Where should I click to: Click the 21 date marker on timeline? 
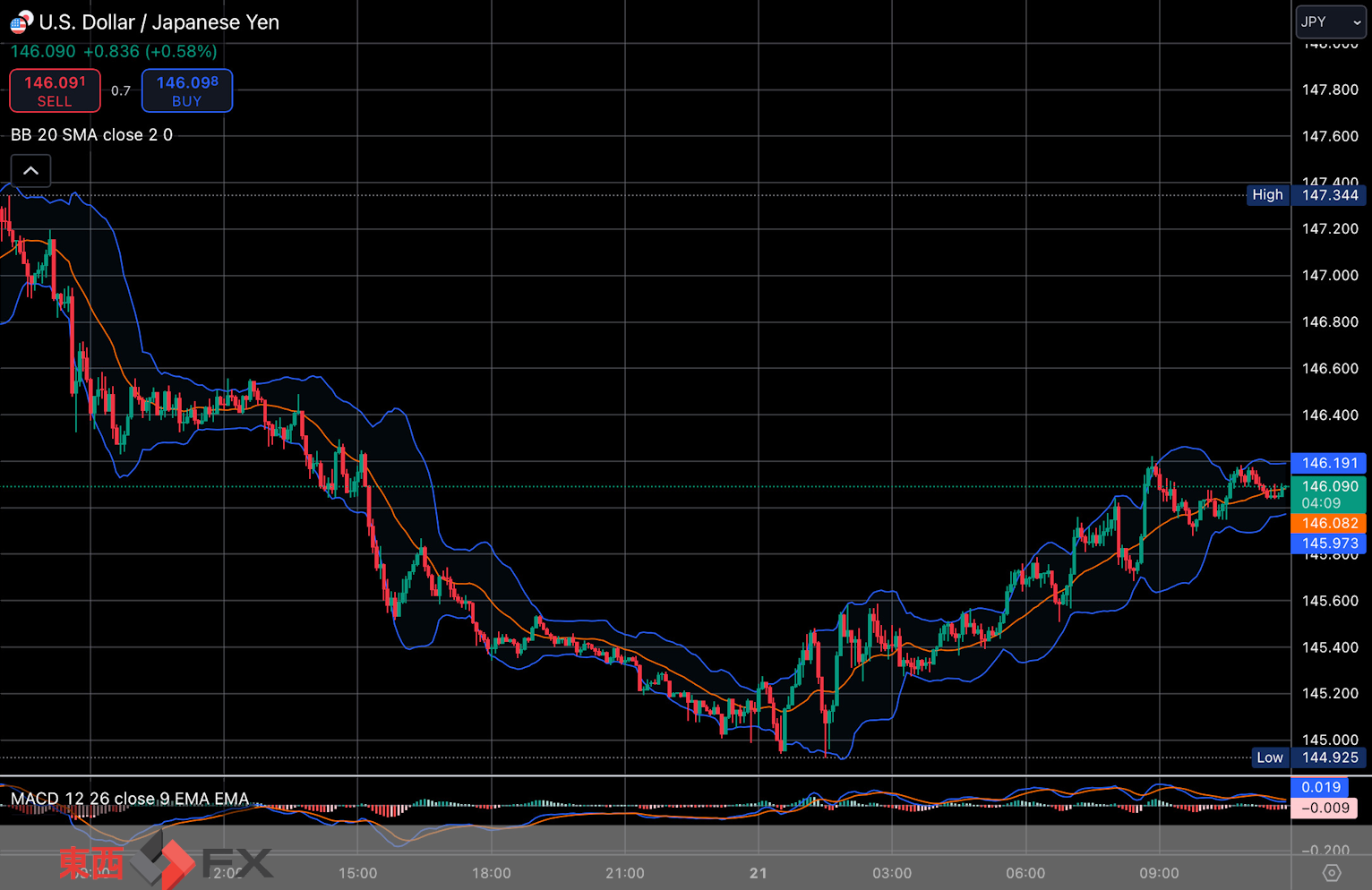pos(759,873)
